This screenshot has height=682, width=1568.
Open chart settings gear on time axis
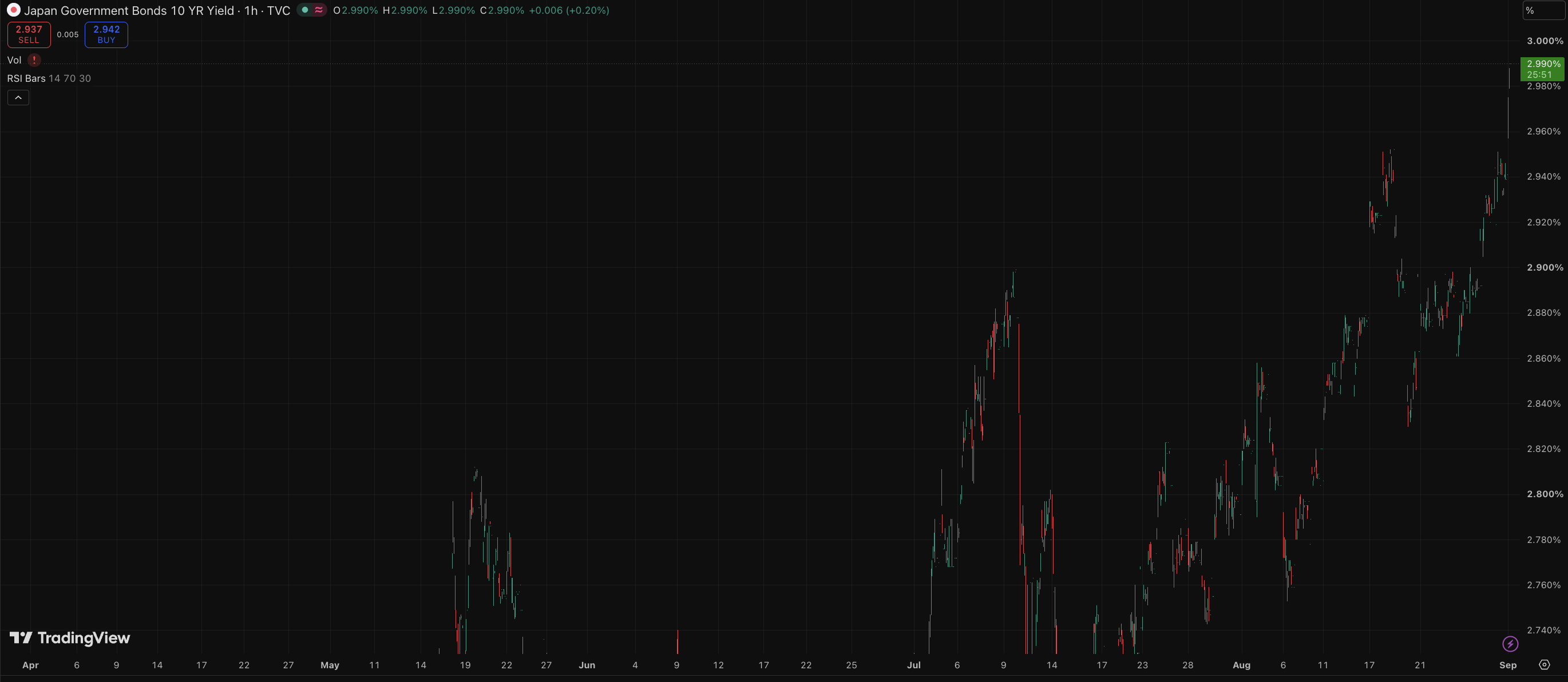pyautogui.click(x=1545, y=665)
